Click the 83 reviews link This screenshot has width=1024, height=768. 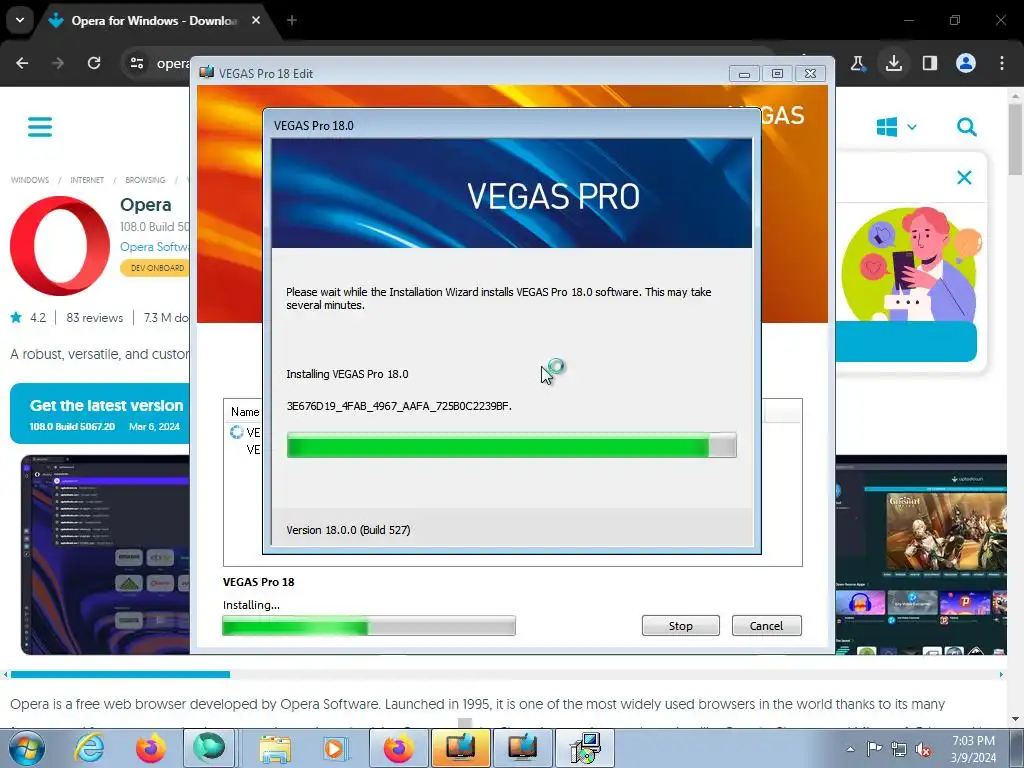(94, 318)
